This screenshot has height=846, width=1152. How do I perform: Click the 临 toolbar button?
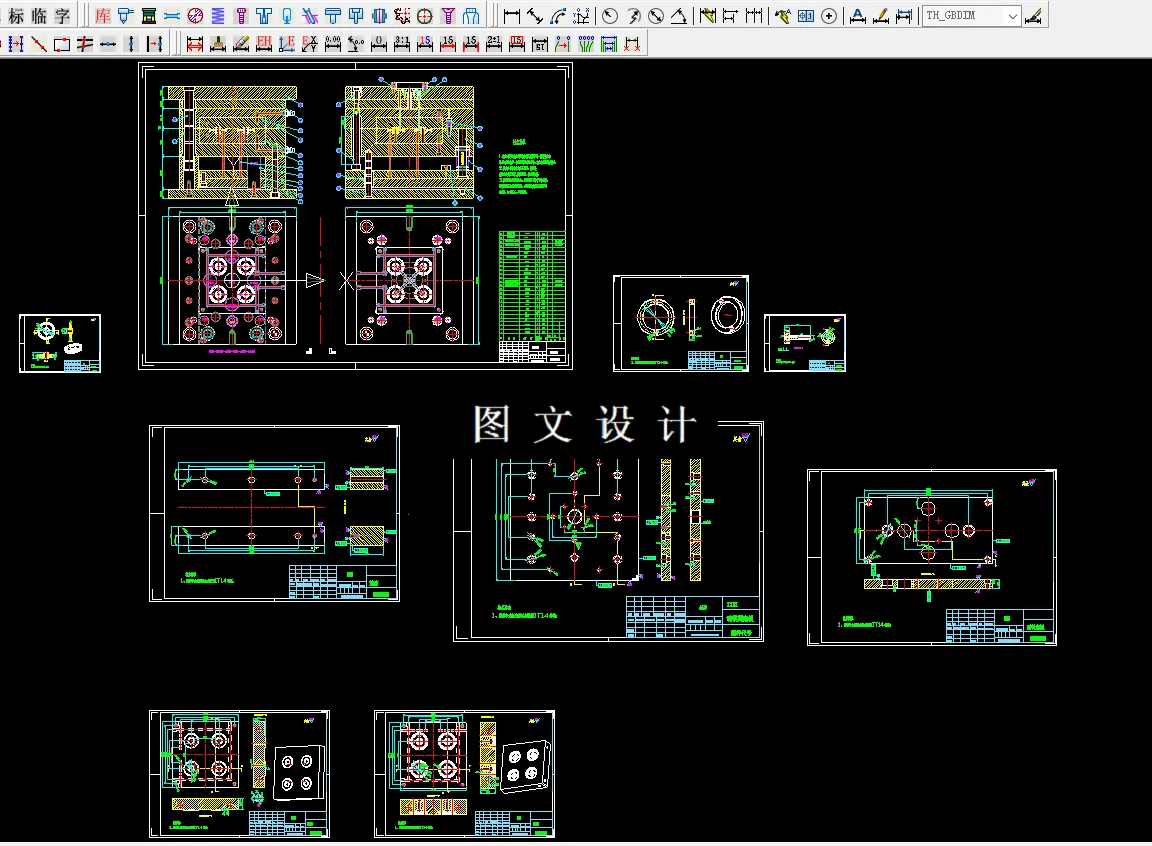[x=39, y=15]
